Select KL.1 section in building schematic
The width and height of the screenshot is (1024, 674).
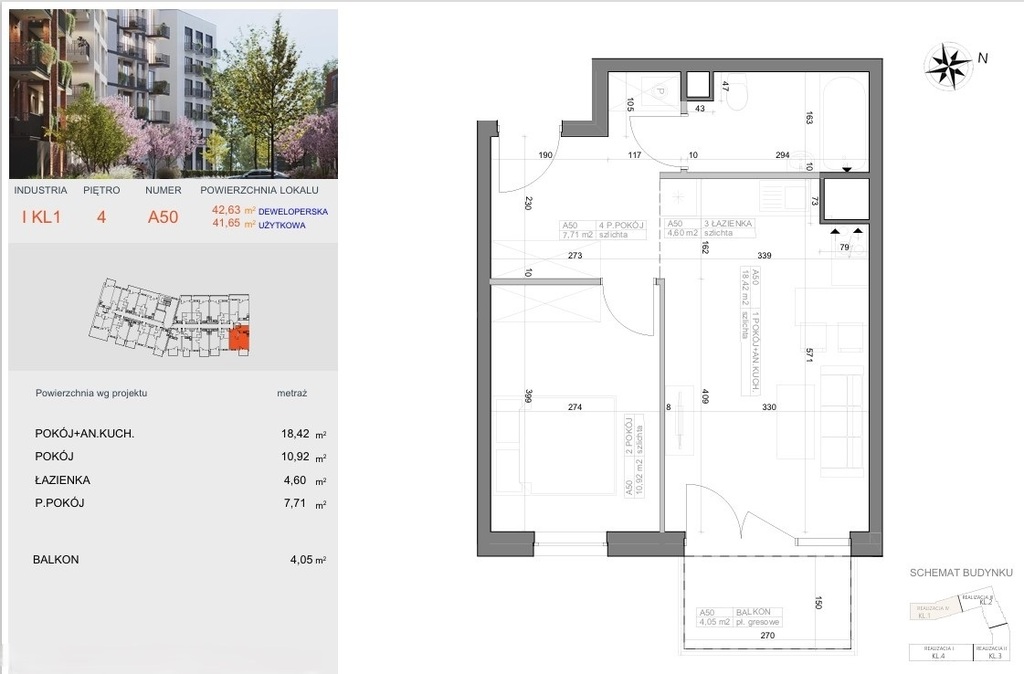coord(931,611)
